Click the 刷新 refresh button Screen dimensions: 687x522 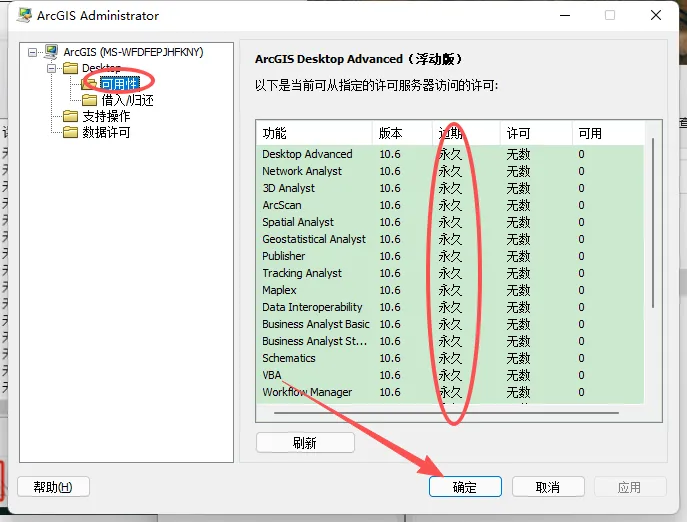(x=305, y=443)
